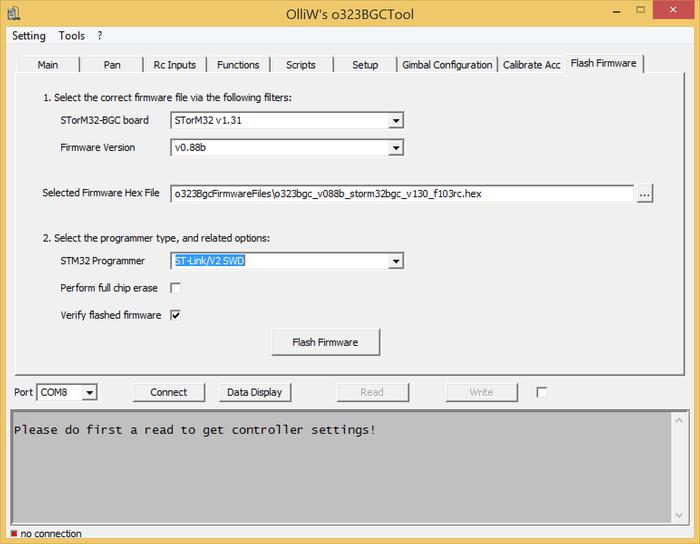700x544 pixels.
Task: Open the Data Display window
Action: [254, 392]
